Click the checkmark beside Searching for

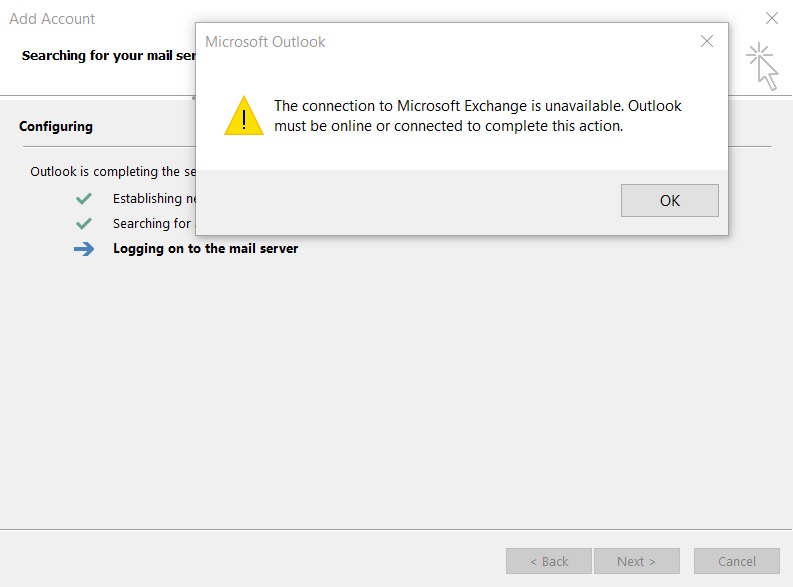(x=84, y=223)
